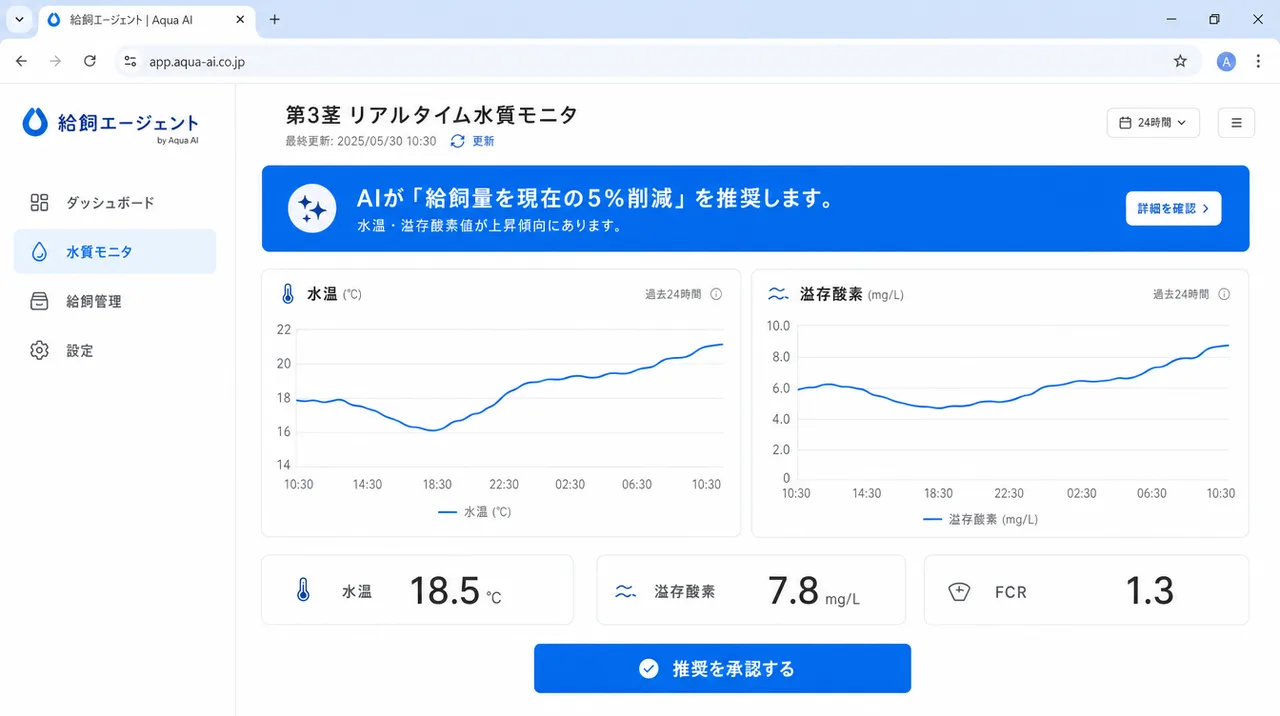This screenshot has height=716, width=1280.
Task: Click the calendar icon in 24時間 selector
Action: tap(1125, 123)
